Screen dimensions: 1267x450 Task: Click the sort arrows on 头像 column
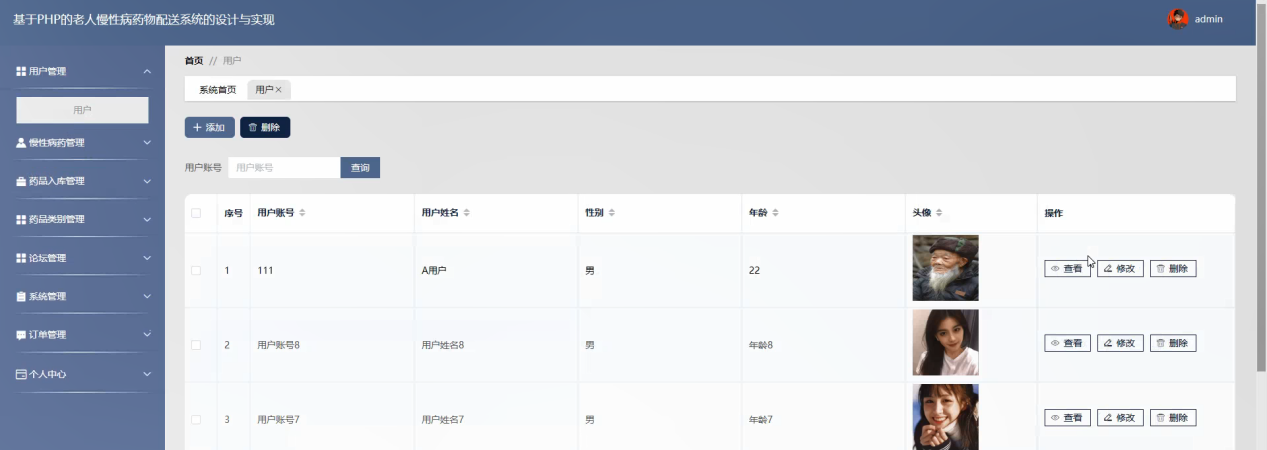tap(939, 213)
